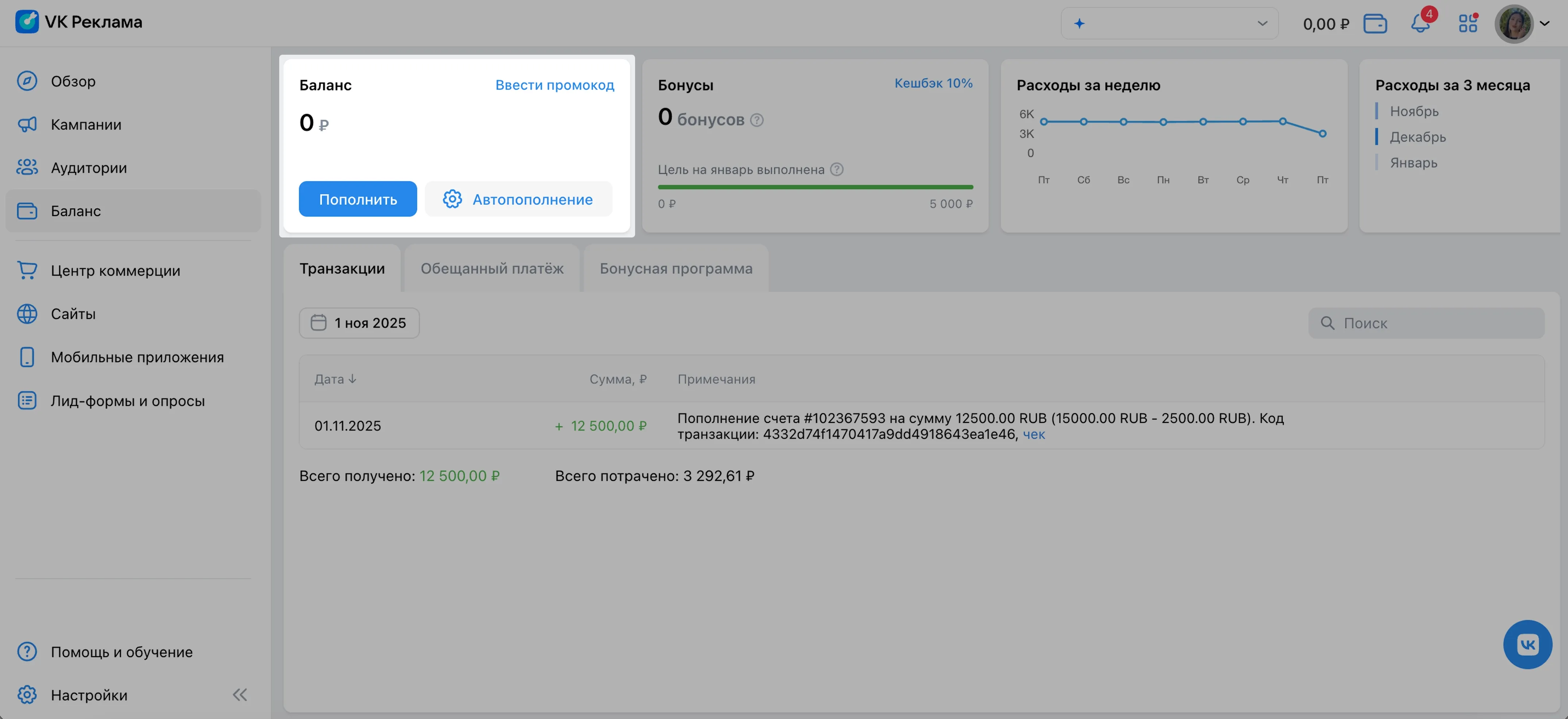Viewport: 1568px width, 719px height.
Task: Sort transactions by Дата column
Action: click(x=335, y=379)
